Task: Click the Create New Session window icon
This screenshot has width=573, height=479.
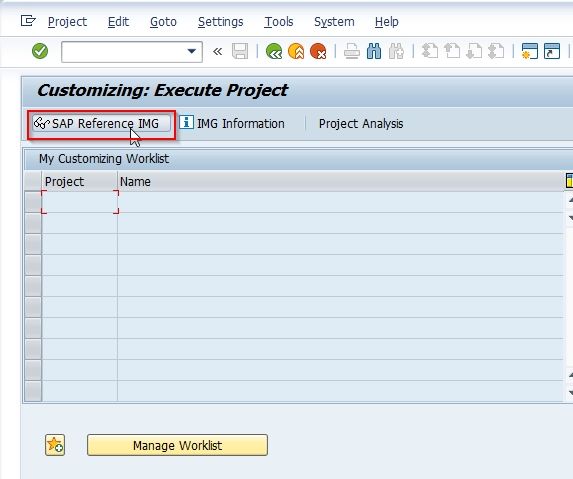Action: coord(530,51)
